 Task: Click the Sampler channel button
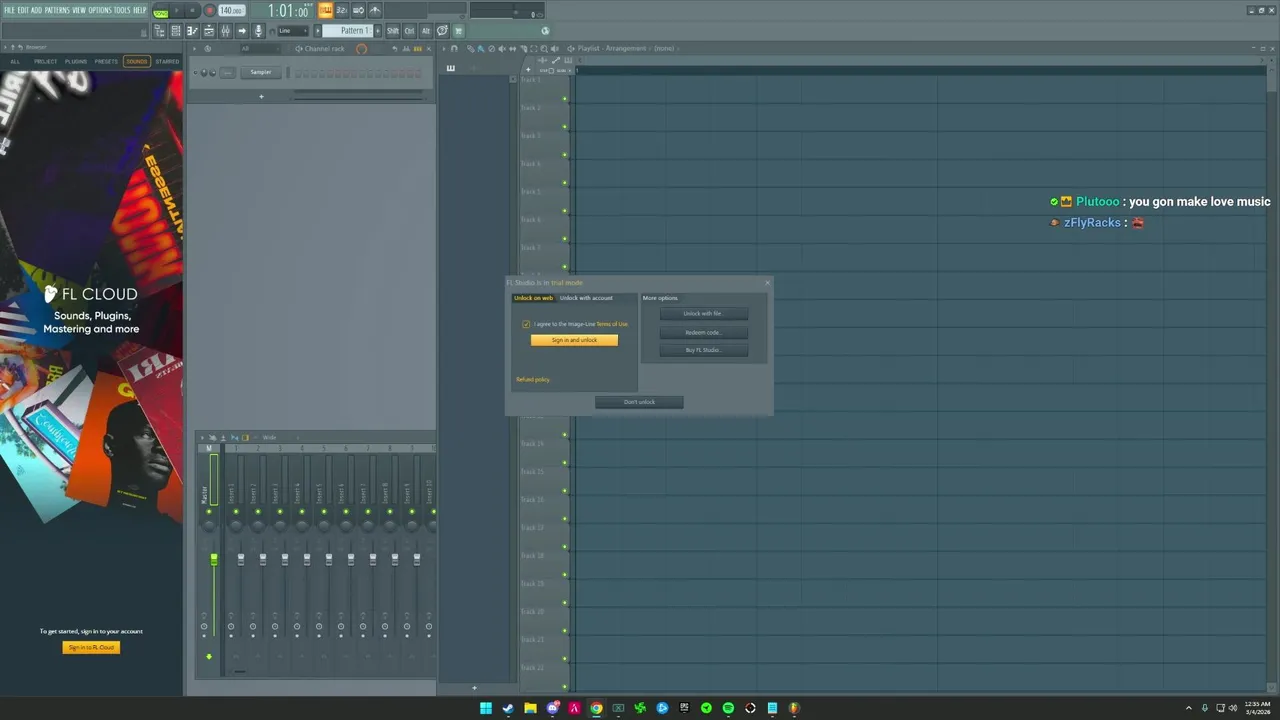coord(261,72)
